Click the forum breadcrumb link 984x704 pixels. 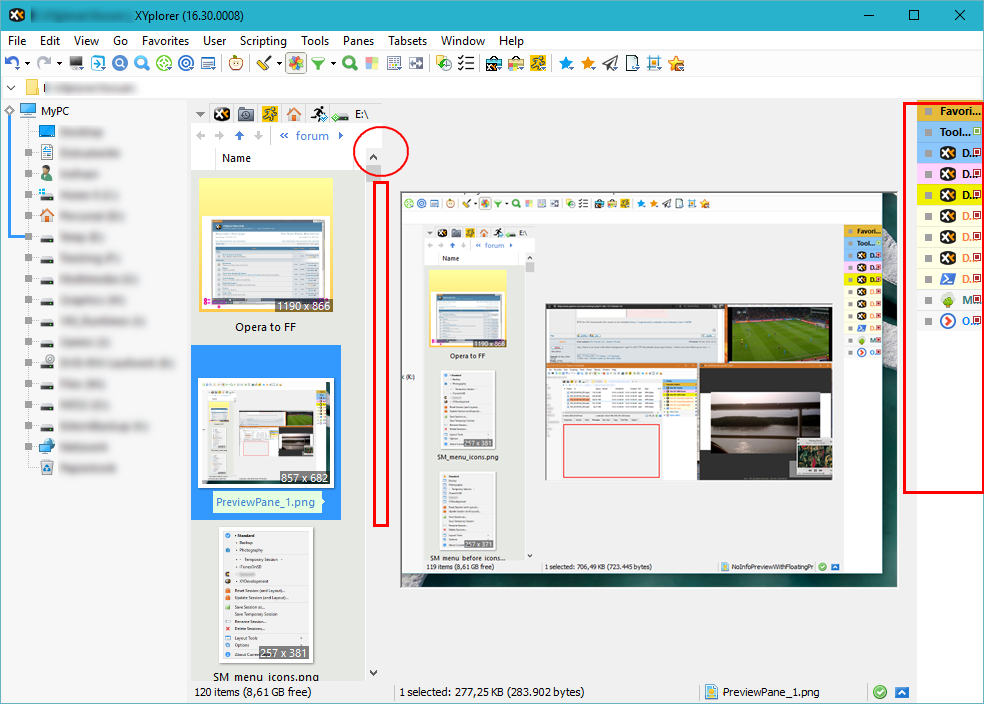[x=312, y=136]
